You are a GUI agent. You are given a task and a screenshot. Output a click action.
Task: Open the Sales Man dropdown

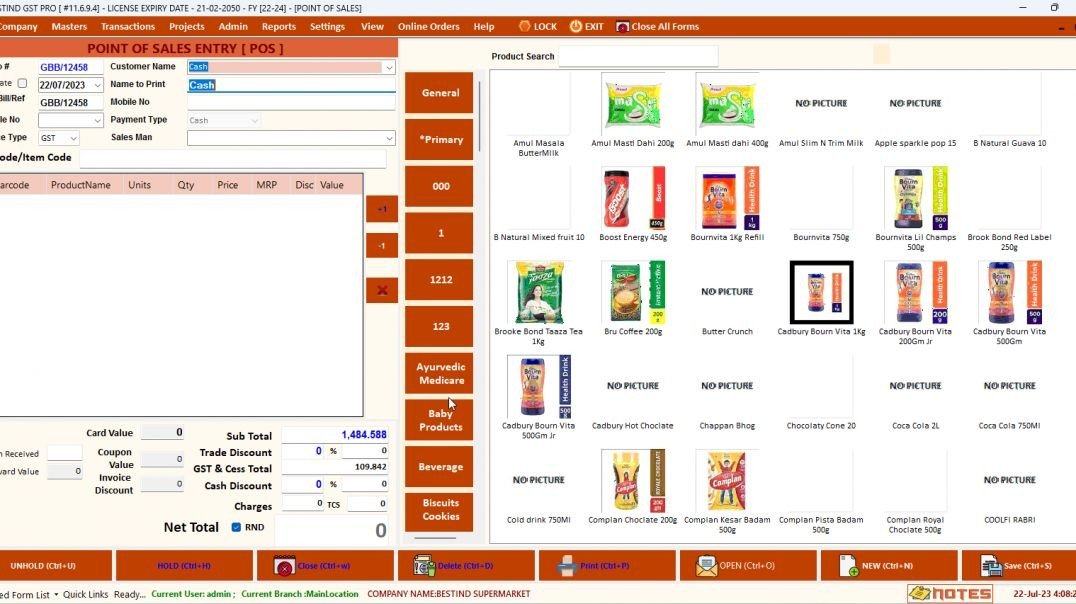click(389, 137)
